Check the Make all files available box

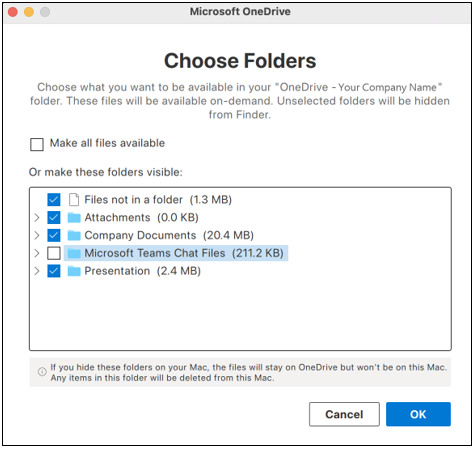(37, 145)
